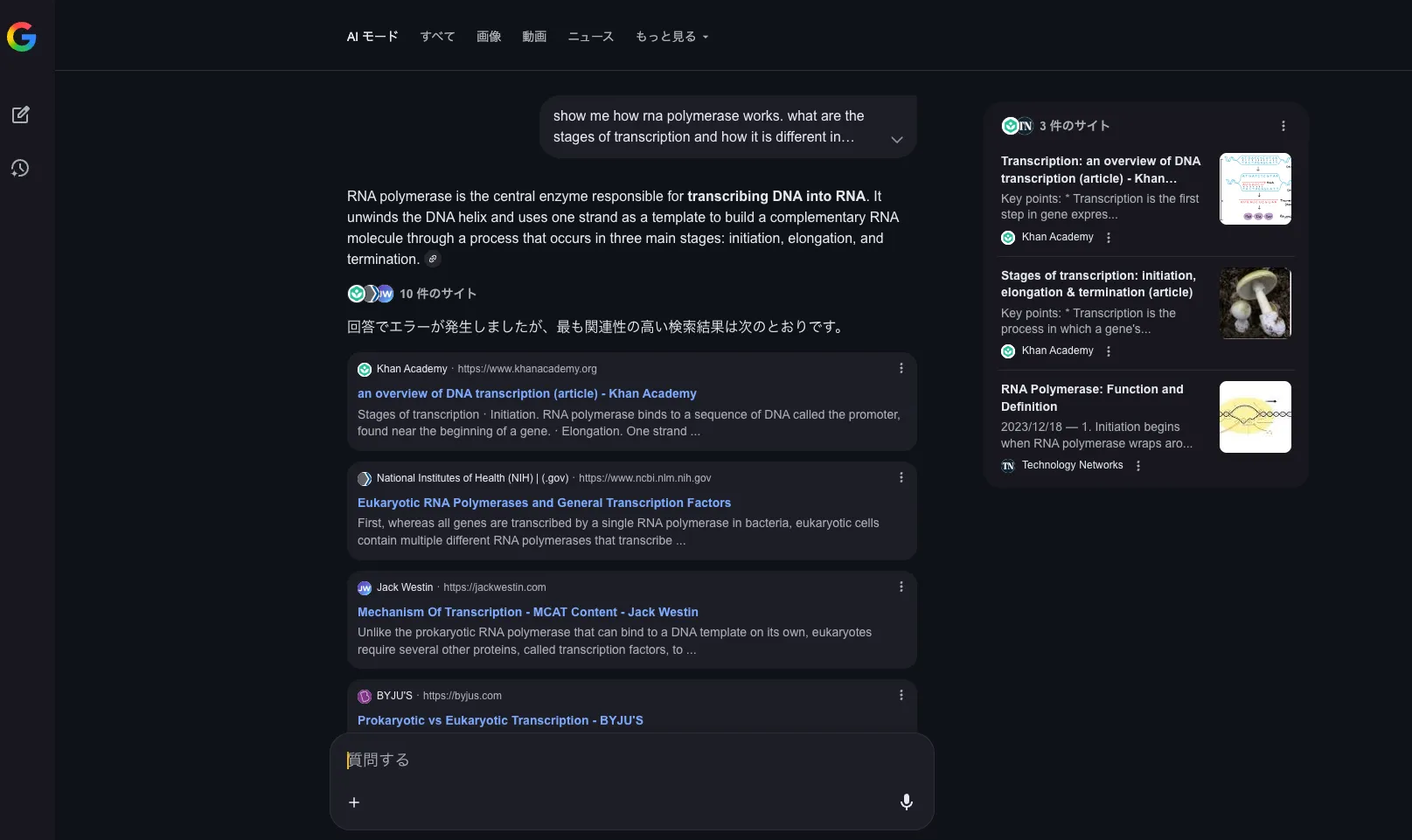
Task: Open options for Stages of transcription sidebar source
Action: click(1109, 351)
